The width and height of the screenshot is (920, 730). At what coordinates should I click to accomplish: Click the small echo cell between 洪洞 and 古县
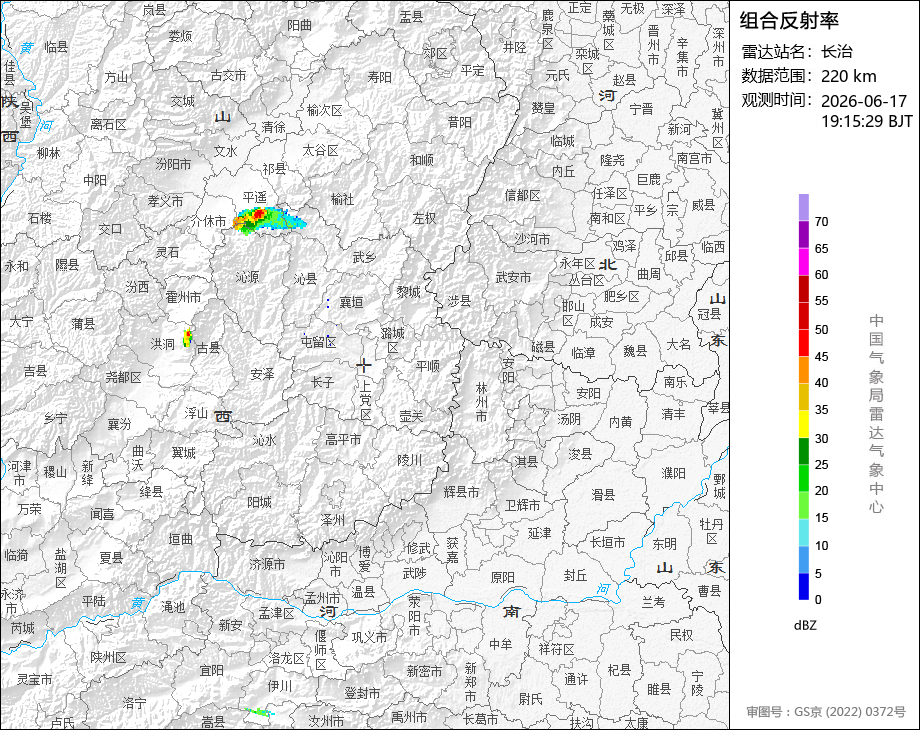click(x=188, y=337)
